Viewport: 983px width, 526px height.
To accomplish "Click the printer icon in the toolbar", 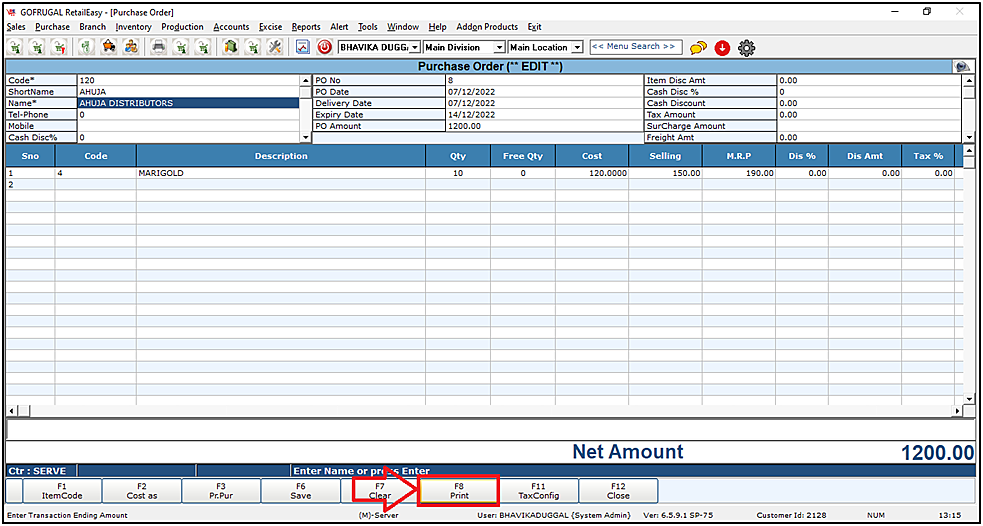I will point(159,47).
